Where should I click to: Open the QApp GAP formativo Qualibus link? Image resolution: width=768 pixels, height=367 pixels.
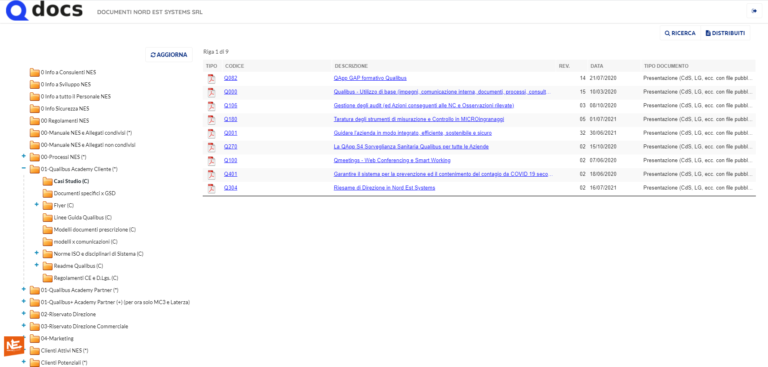tap(370, 78)
